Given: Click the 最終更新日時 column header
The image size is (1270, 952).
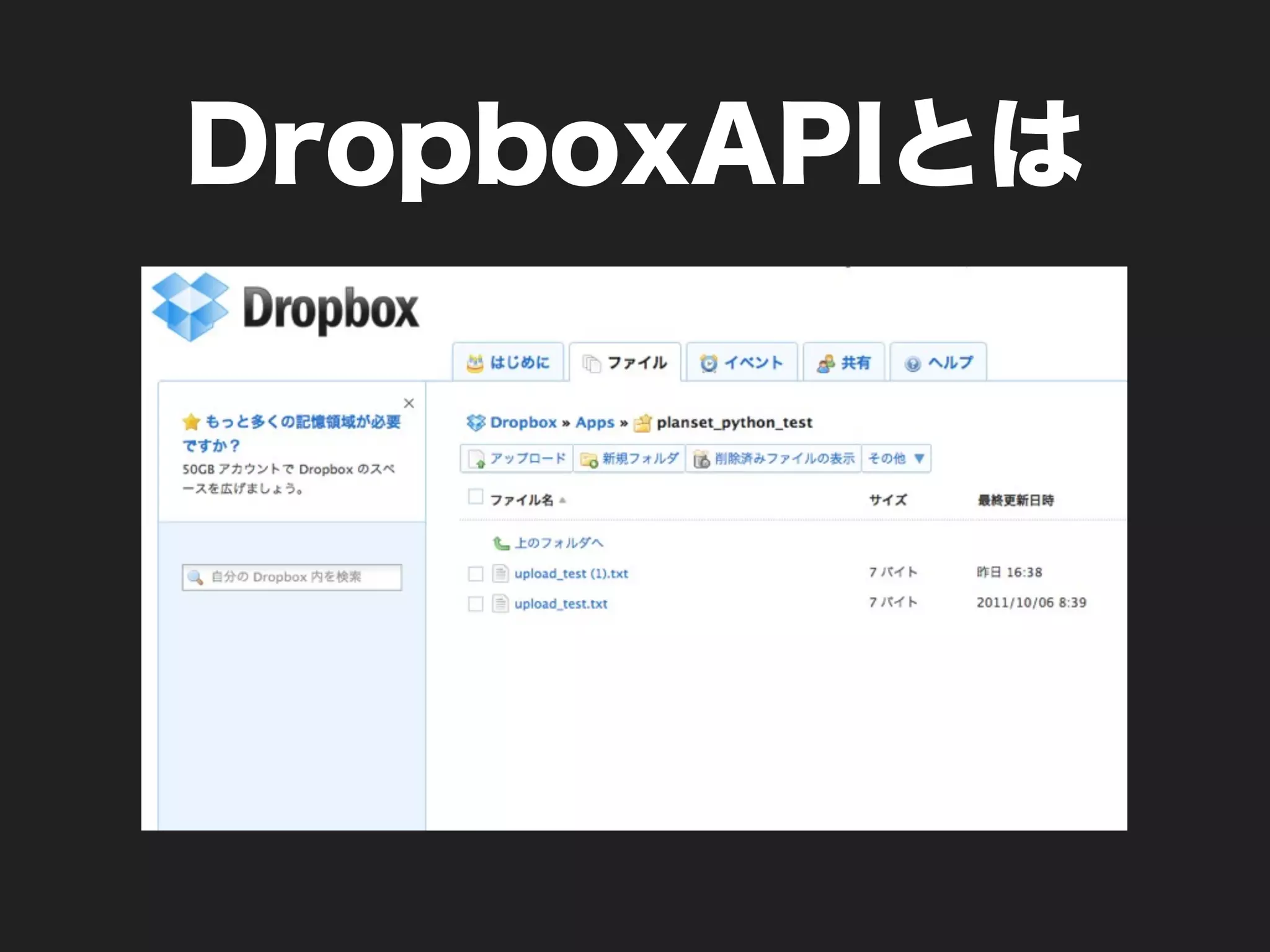Looking at the screenshot, I should [x=1015, y=500].
